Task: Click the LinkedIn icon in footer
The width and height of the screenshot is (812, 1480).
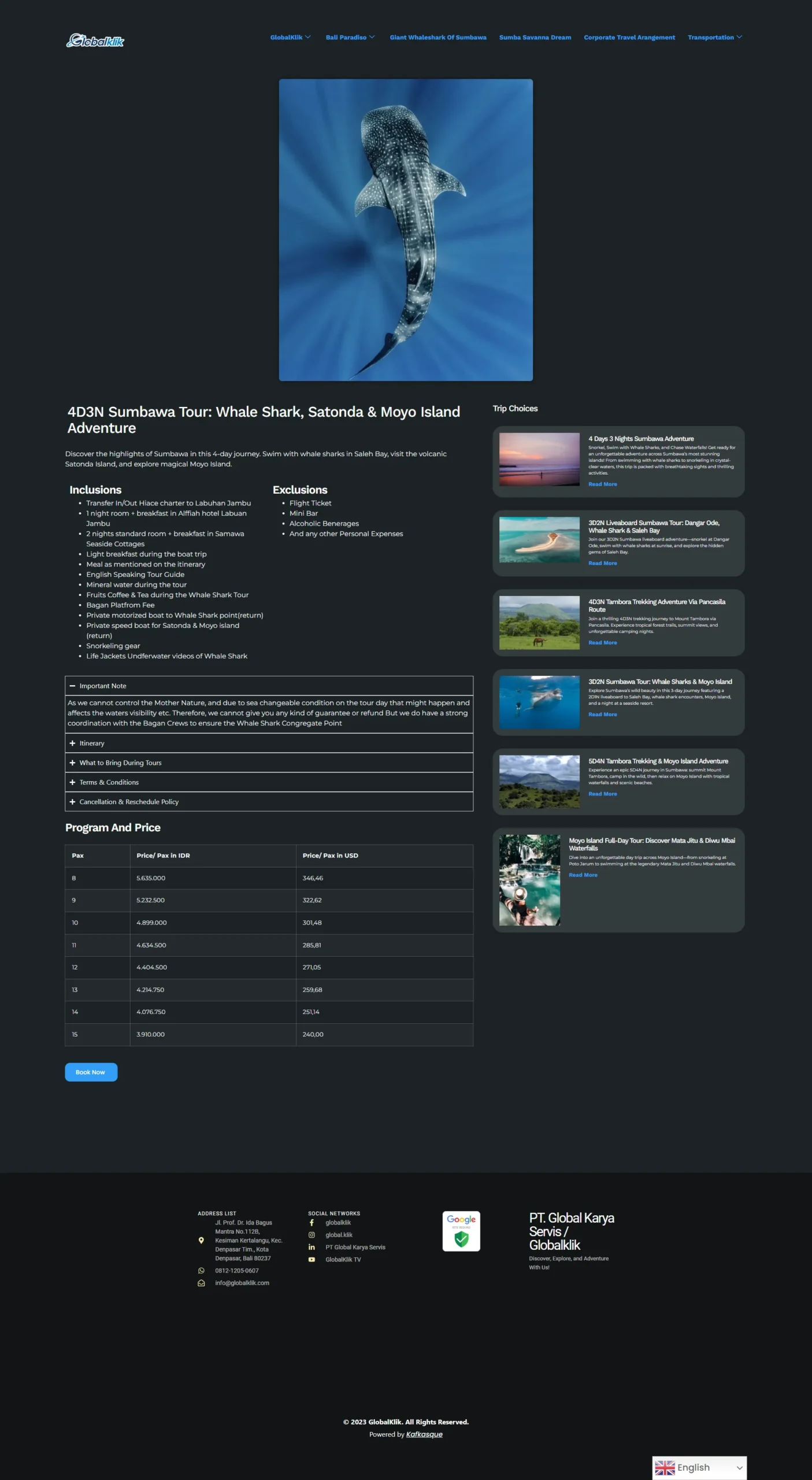Action: click(x=312, y=1247)
